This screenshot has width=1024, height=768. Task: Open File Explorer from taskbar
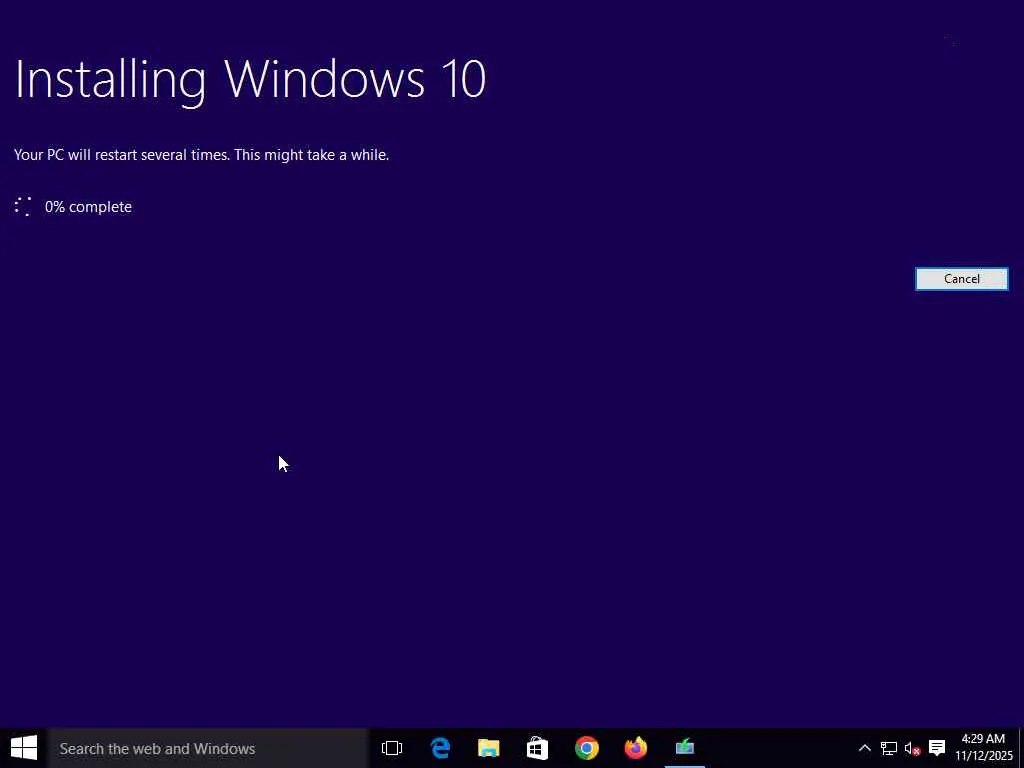pos(488,748)
